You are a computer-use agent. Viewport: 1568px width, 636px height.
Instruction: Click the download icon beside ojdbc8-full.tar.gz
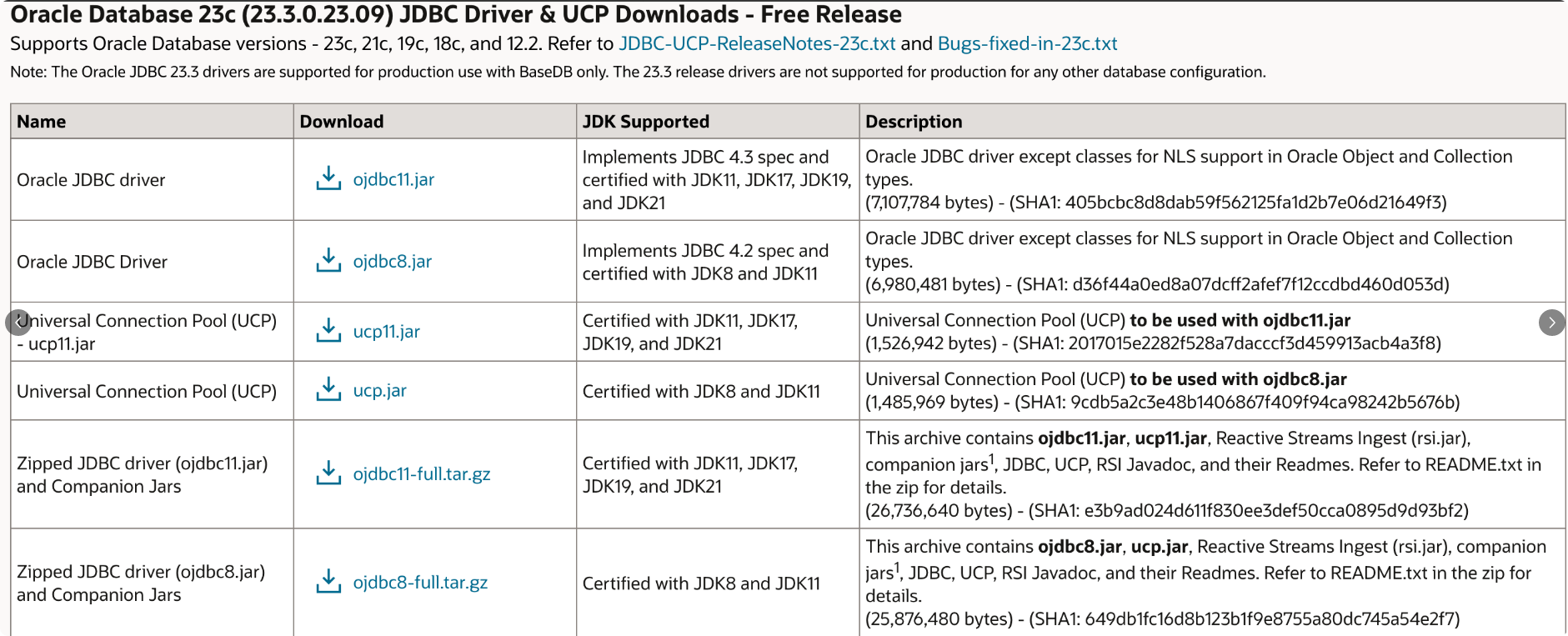click(328, 581)
